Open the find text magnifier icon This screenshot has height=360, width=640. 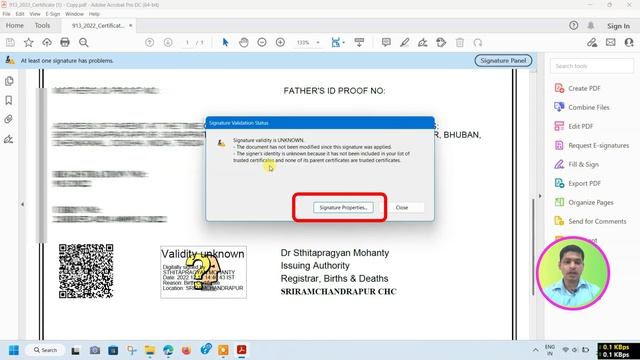click(x=83, y=42)
